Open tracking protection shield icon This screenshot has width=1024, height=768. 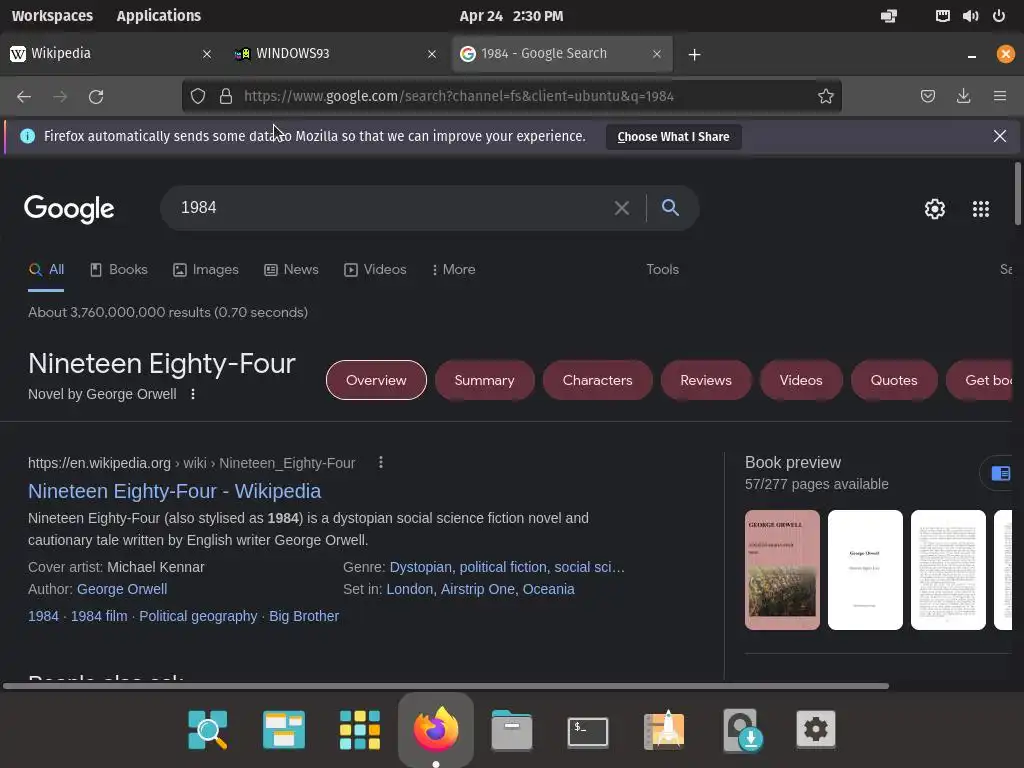[198, 97]
